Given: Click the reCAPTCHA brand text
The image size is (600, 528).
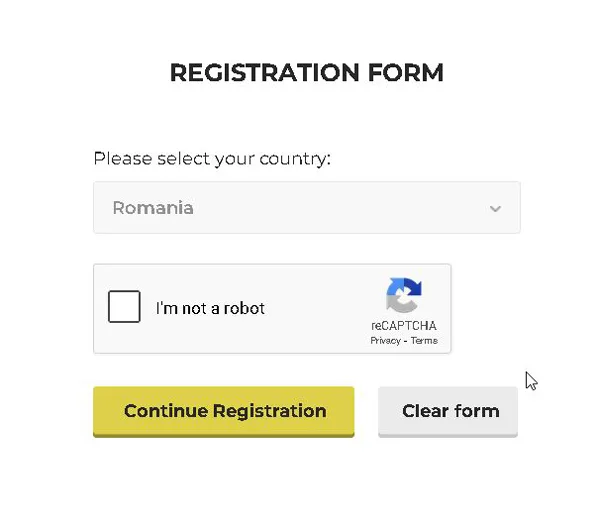Looking at the screenshot, I should coord(404,326).
